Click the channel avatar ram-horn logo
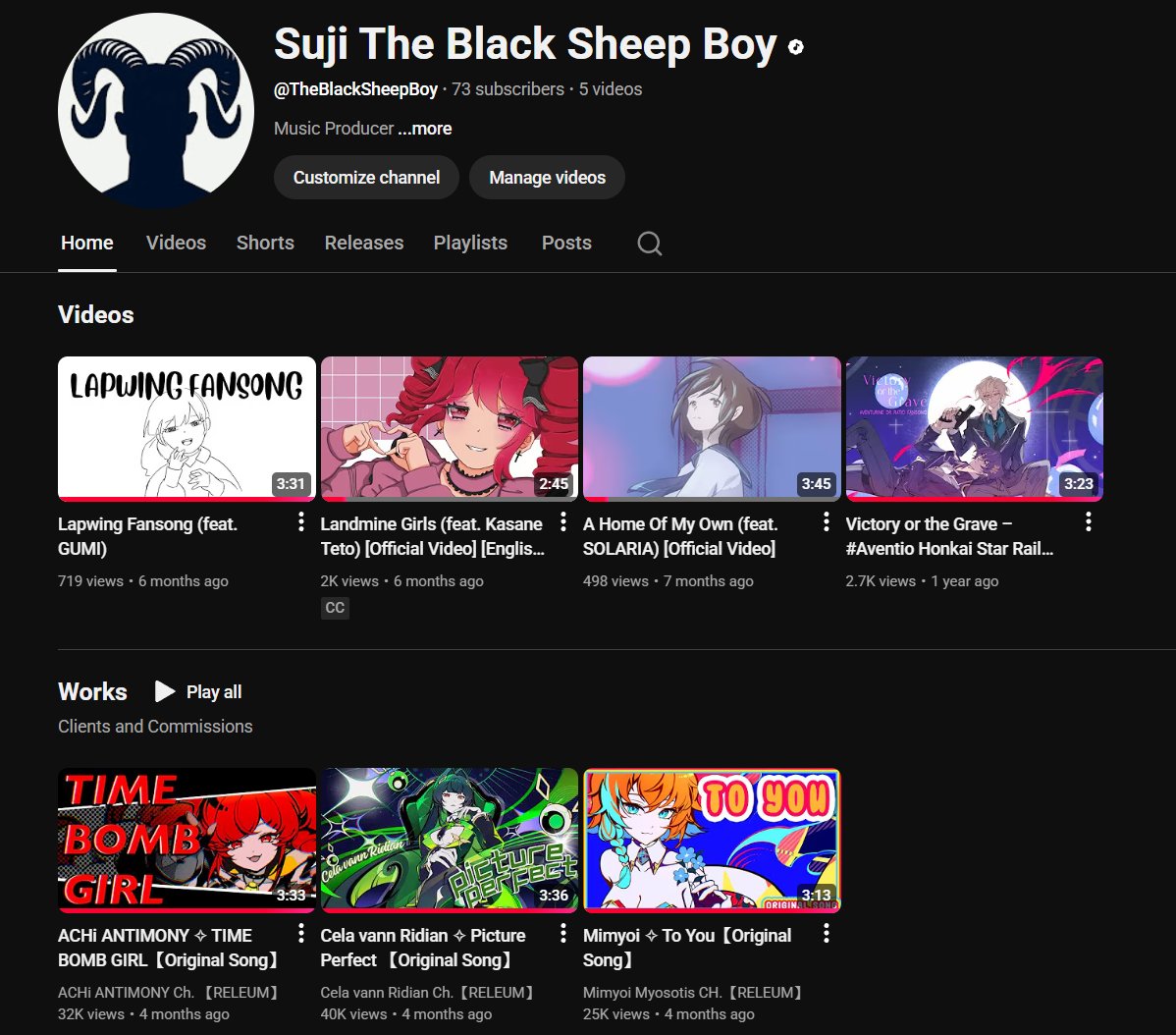The width and height of the screenshot is (1176, 1035). 156,110
